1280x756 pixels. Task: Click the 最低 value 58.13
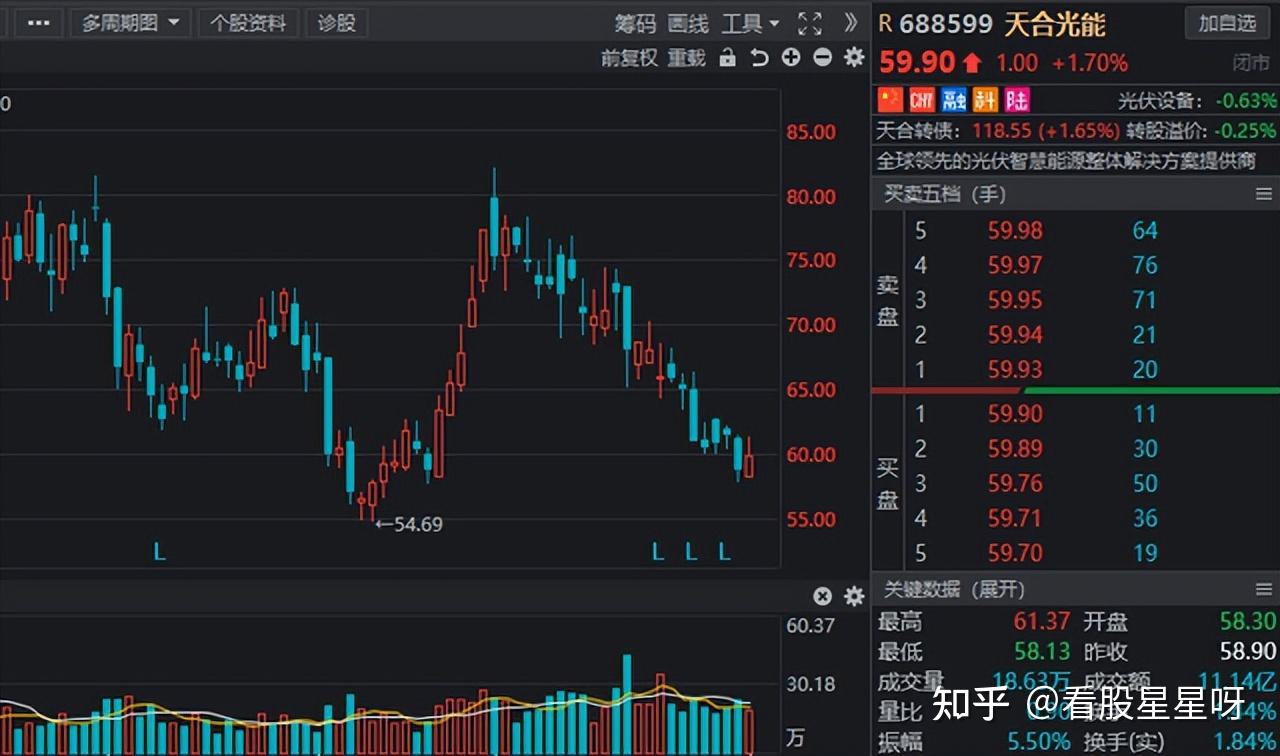(x=1042, y=652)
